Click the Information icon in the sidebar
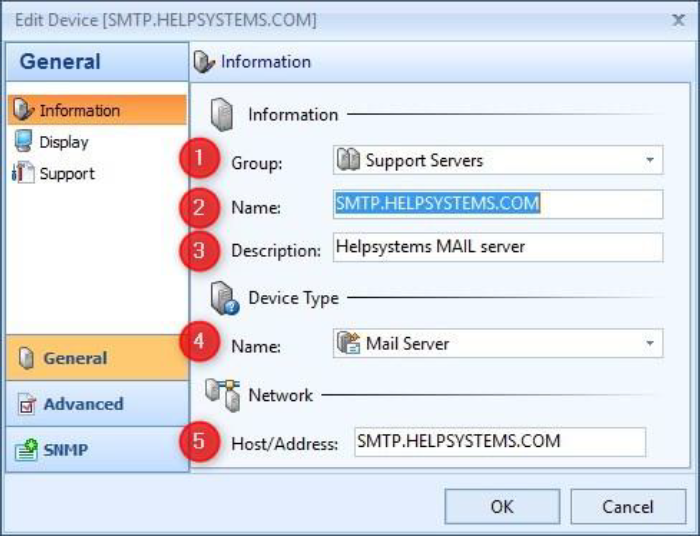Image resolution: width=700 pixels, height=536 pixels. coord(23,110)
